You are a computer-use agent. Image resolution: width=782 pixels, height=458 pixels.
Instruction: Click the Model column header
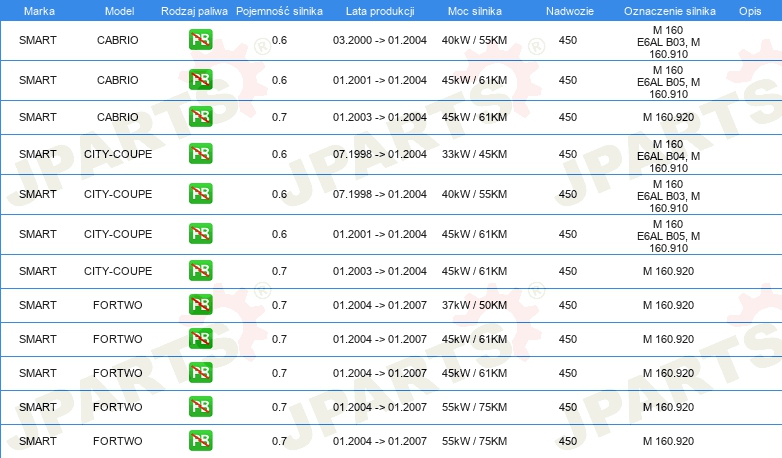coord(119,11)
